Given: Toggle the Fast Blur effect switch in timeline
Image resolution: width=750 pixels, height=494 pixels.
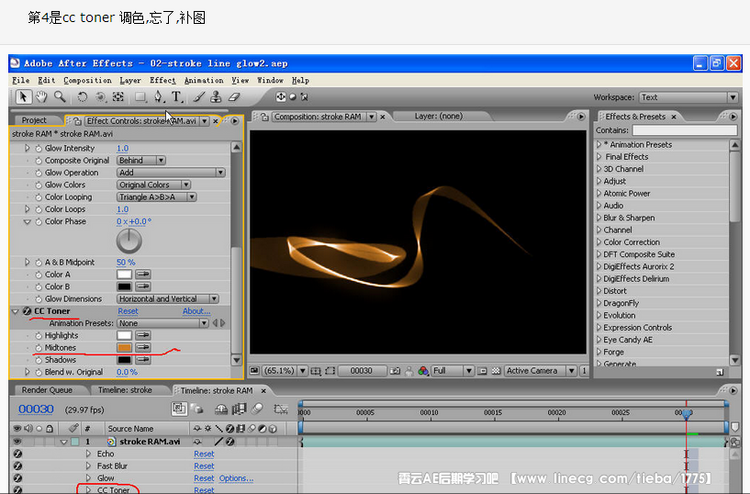Looking at the screenshot, I should click(18, 466).
